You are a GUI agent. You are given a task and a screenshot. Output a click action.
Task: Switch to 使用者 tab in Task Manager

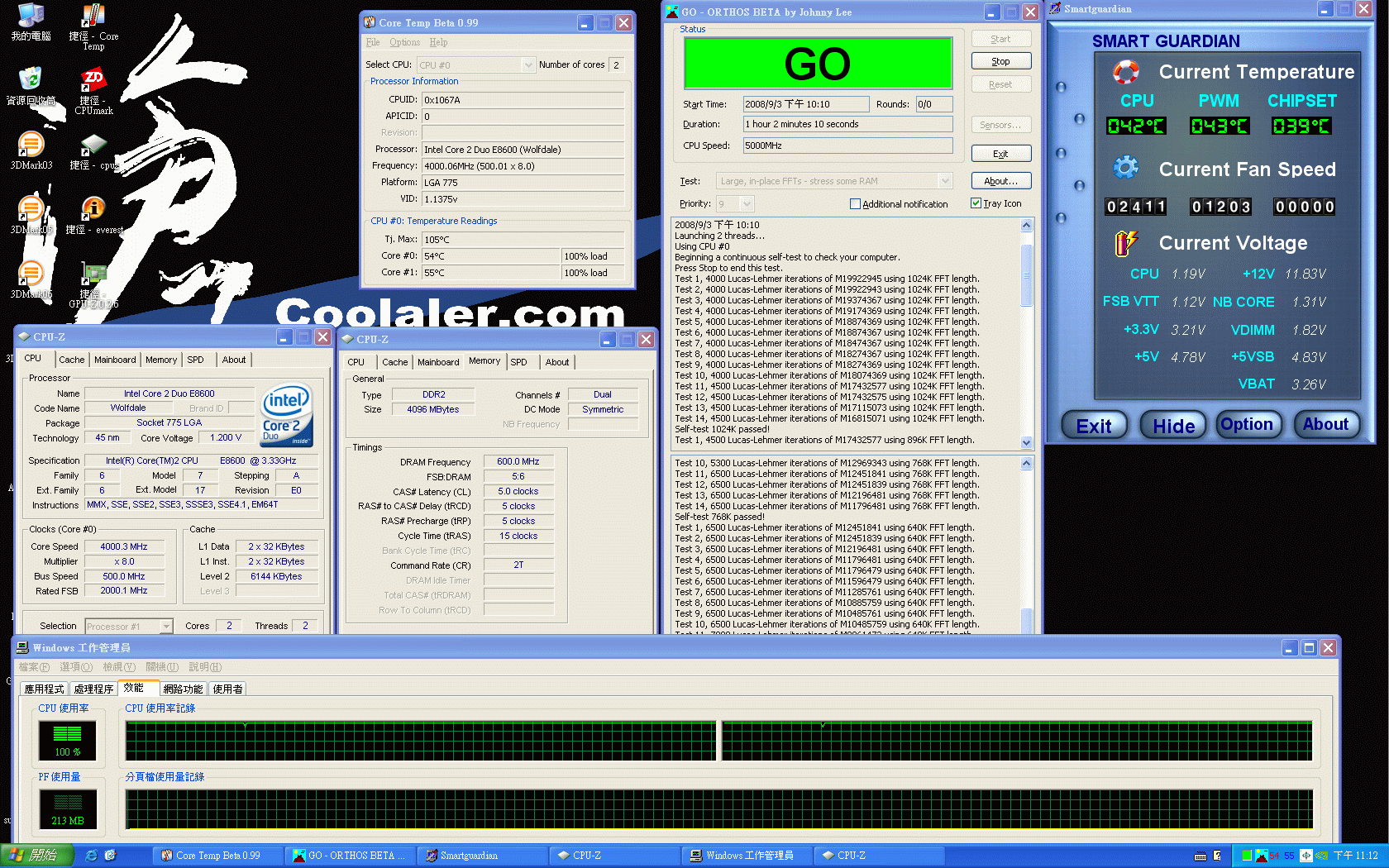tap(227, 689)
